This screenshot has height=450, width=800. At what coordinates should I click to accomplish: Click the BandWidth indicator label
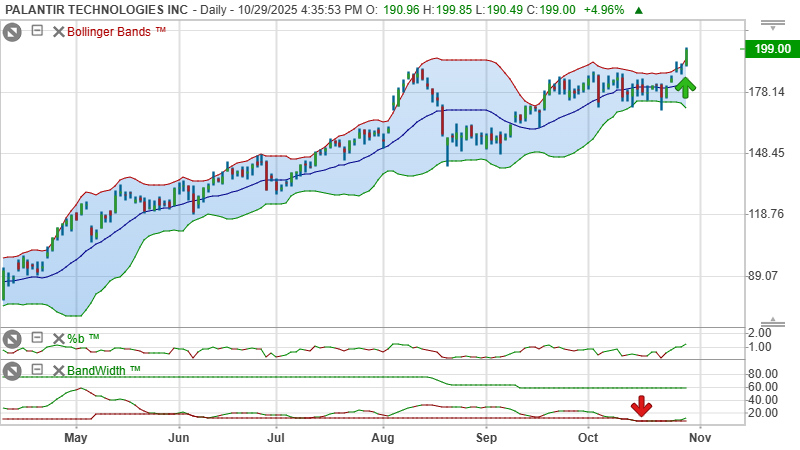click(104, 370)
